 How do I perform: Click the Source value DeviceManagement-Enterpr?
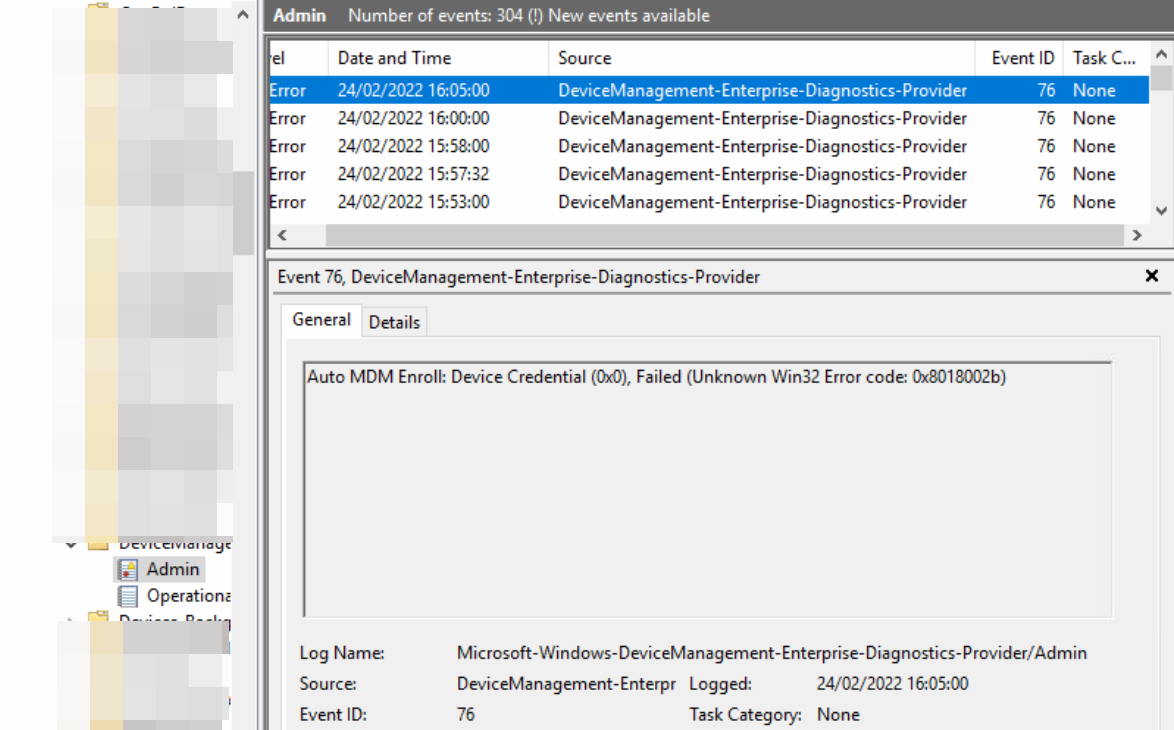566,684
